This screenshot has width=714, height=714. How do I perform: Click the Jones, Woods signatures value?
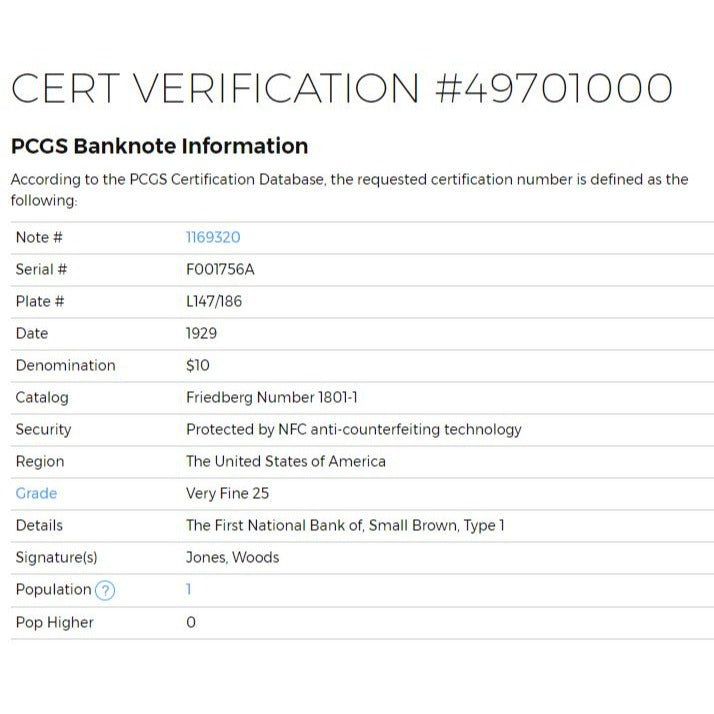[x=232, y=557]
